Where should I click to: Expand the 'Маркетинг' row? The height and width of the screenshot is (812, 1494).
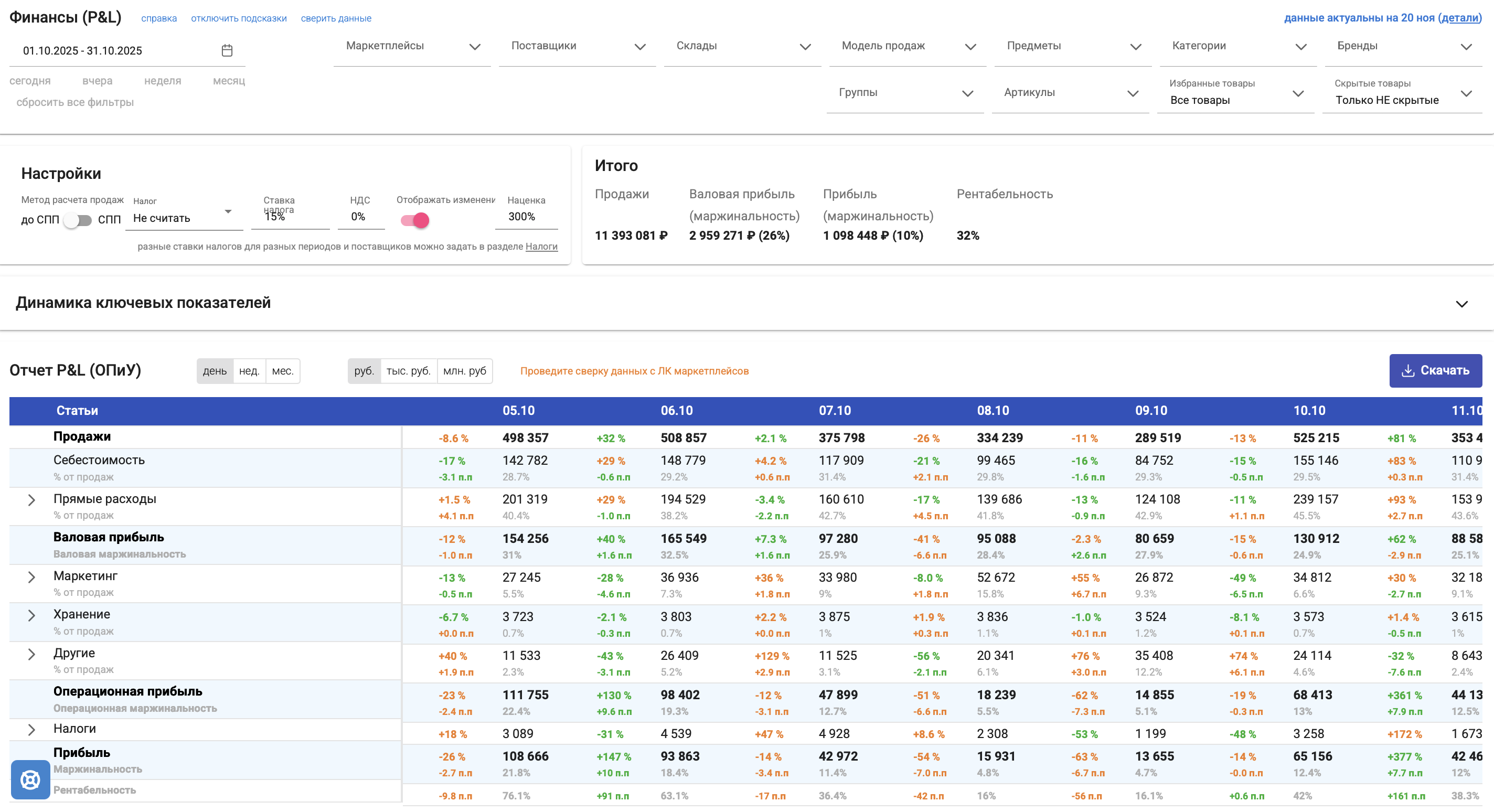coord(31,578)
